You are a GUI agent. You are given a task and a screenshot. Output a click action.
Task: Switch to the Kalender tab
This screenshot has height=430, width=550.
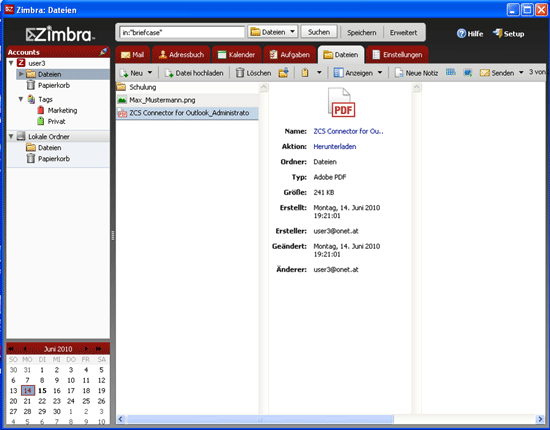click(236, 55)
